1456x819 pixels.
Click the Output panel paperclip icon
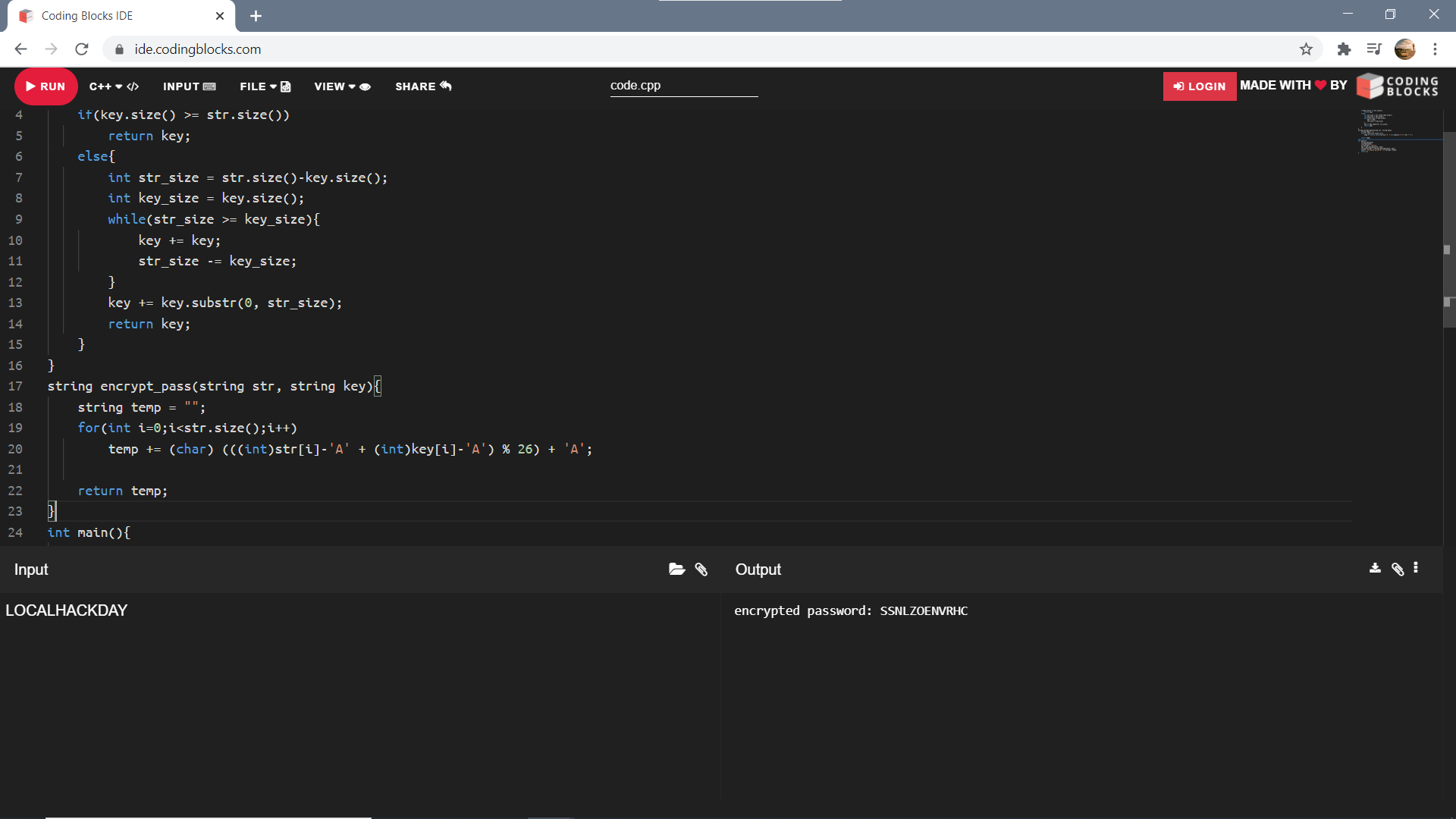[1398, 569]
